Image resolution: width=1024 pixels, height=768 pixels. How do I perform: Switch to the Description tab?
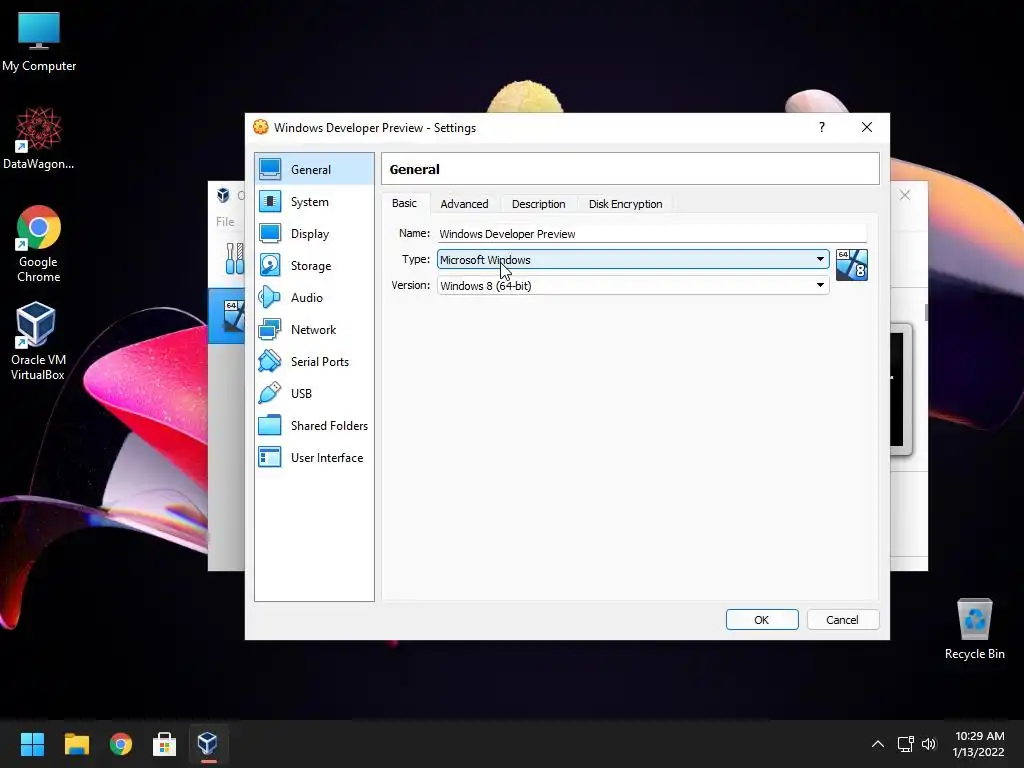pos(539,204)
